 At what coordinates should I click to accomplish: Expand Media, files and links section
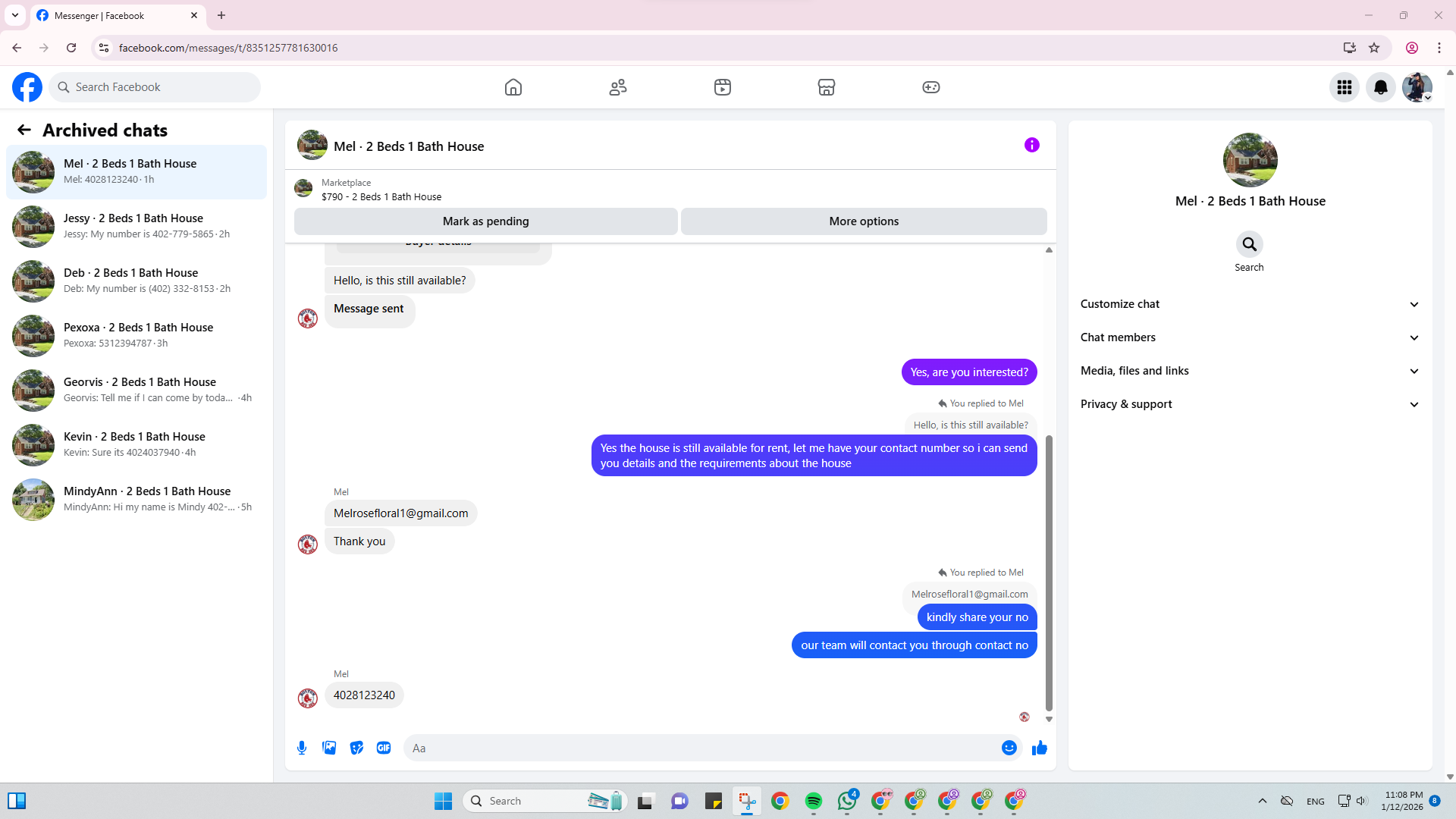pyautogui.click(x=1249, y=371)
